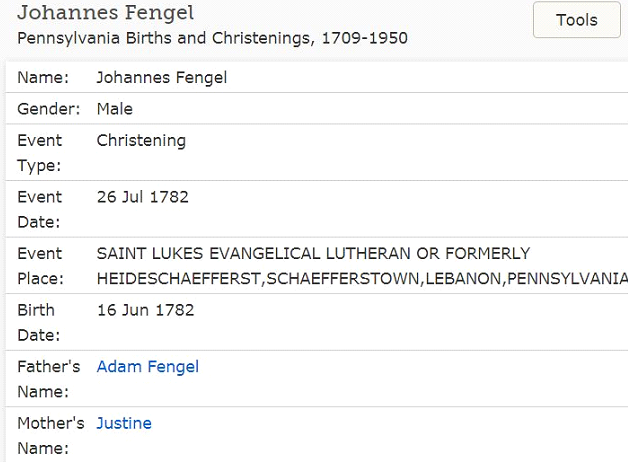Select the Event Type label

[39, 152]
